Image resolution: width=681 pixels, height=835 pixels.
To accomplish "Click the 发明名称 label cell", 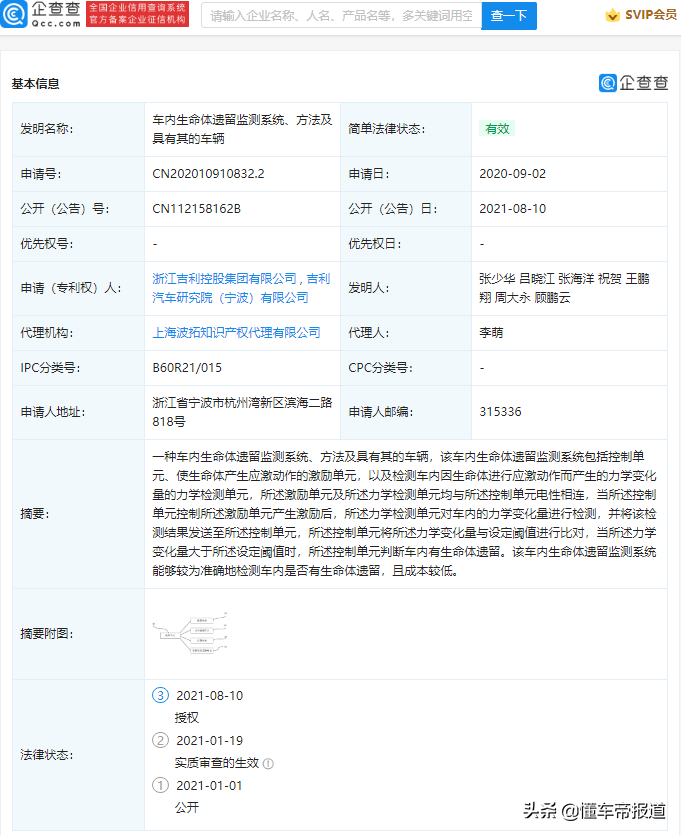I will 78,129.
